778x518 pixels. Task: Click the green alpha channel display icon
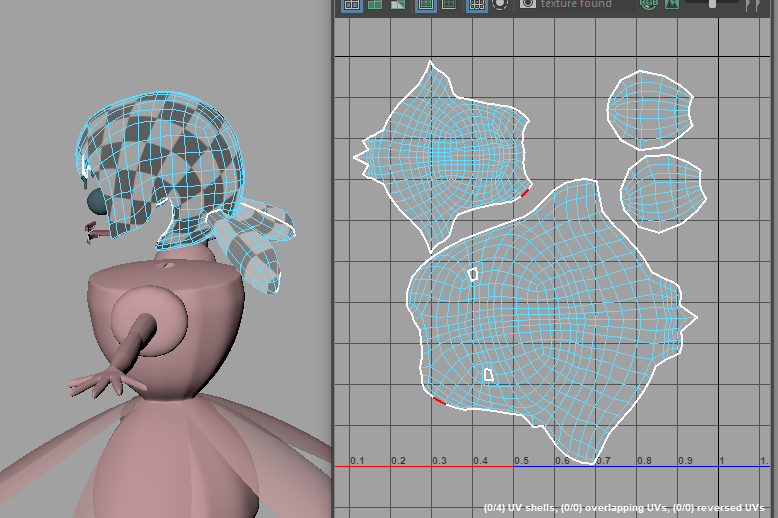672,4
